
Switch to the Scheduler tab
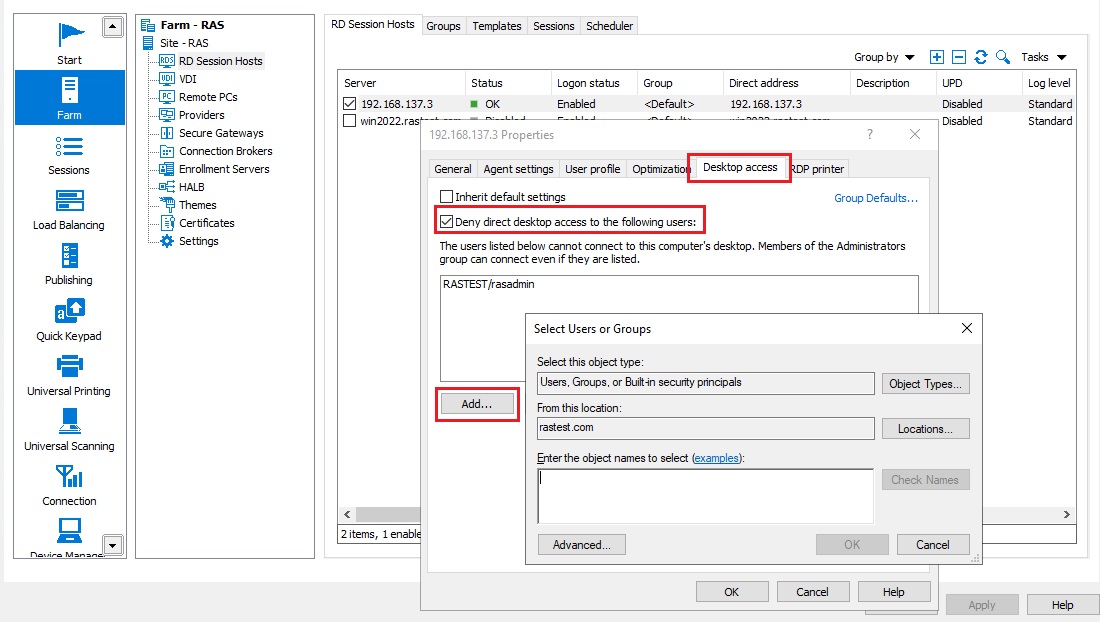[610, 26]
